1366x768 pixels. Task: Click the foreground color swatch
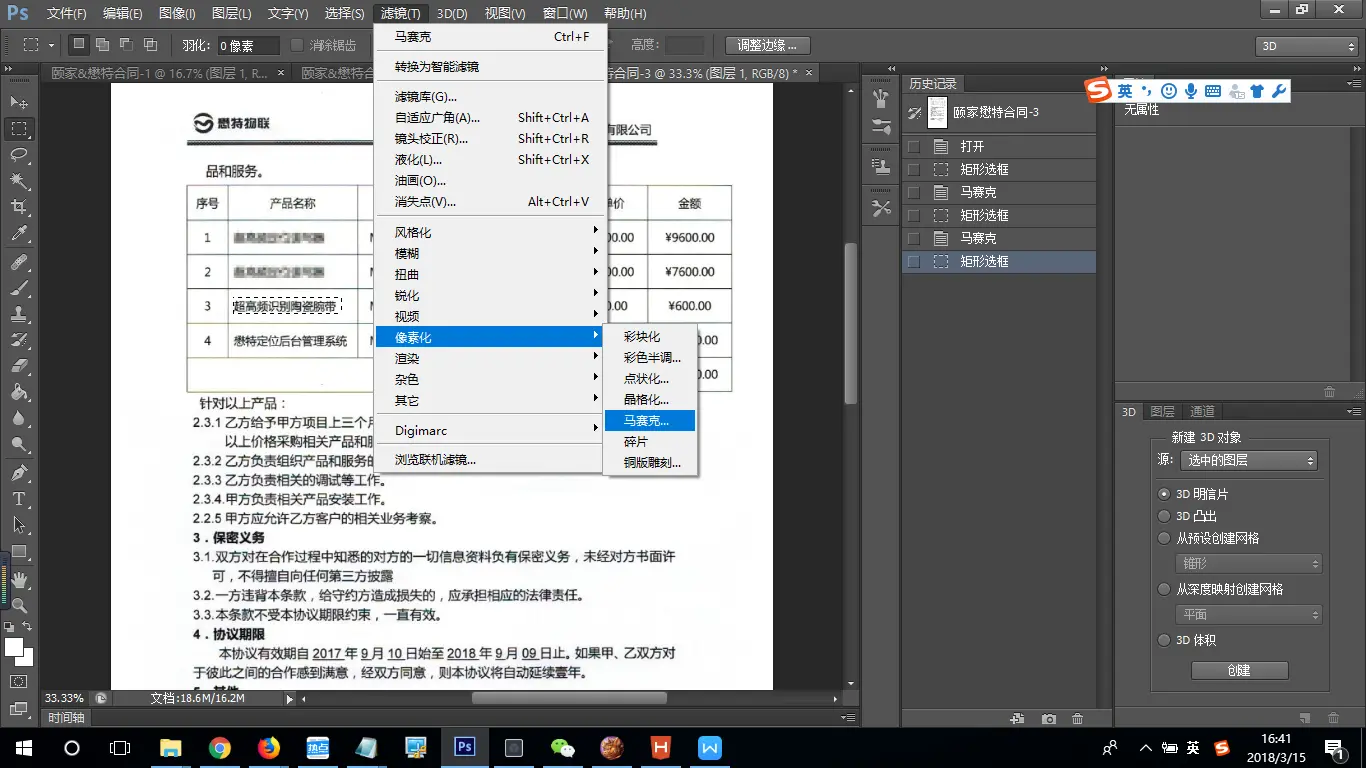click(x=14, y=647)
